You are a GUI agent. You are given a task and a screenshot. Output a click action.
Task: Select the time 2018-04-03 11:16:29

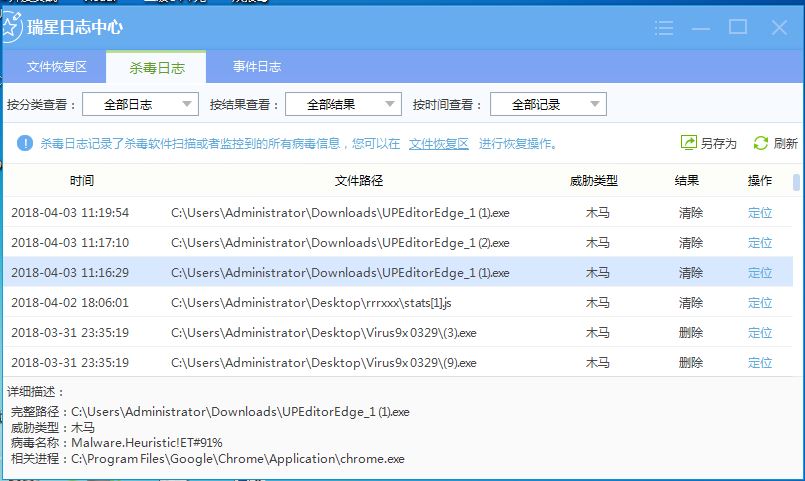70,273
